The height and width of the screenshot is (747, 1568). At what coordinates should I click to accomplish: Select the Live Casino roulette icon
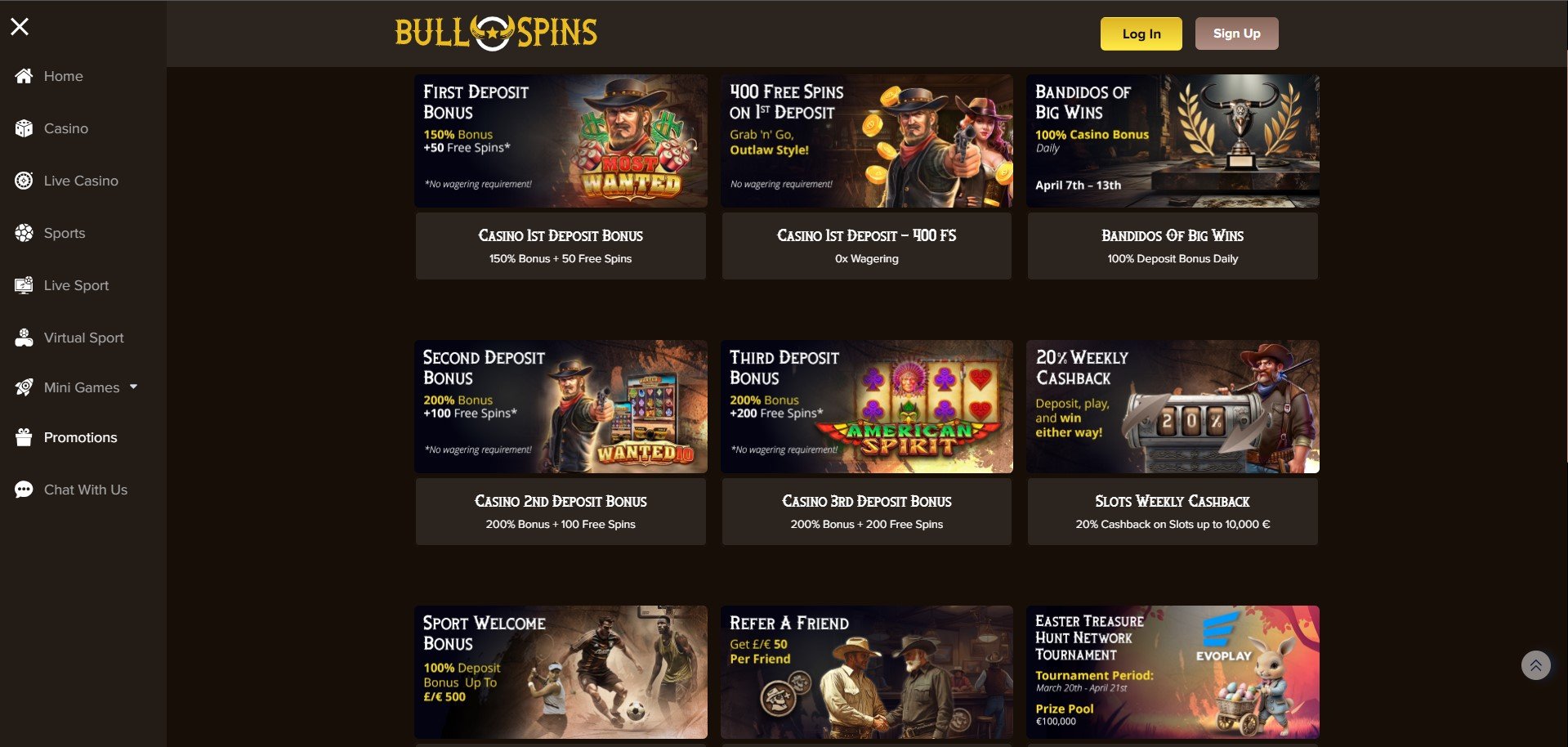click(x=24, y=181)
